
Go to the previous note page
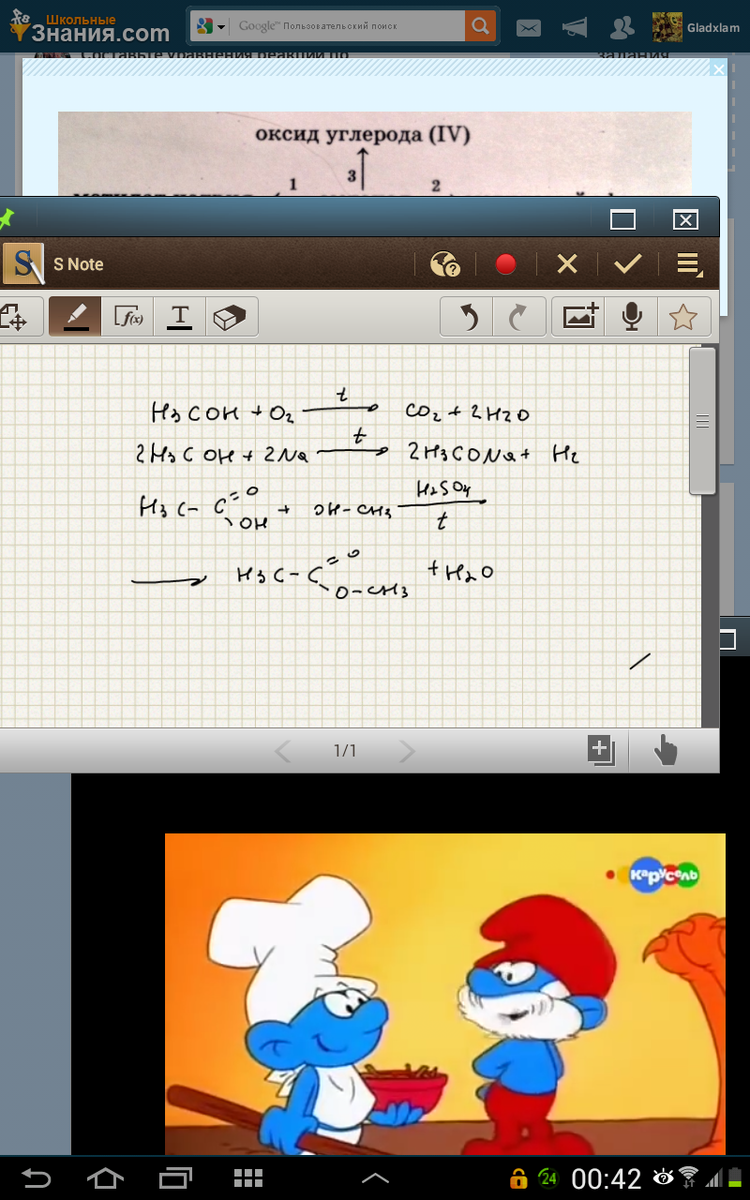pos(283,751)
